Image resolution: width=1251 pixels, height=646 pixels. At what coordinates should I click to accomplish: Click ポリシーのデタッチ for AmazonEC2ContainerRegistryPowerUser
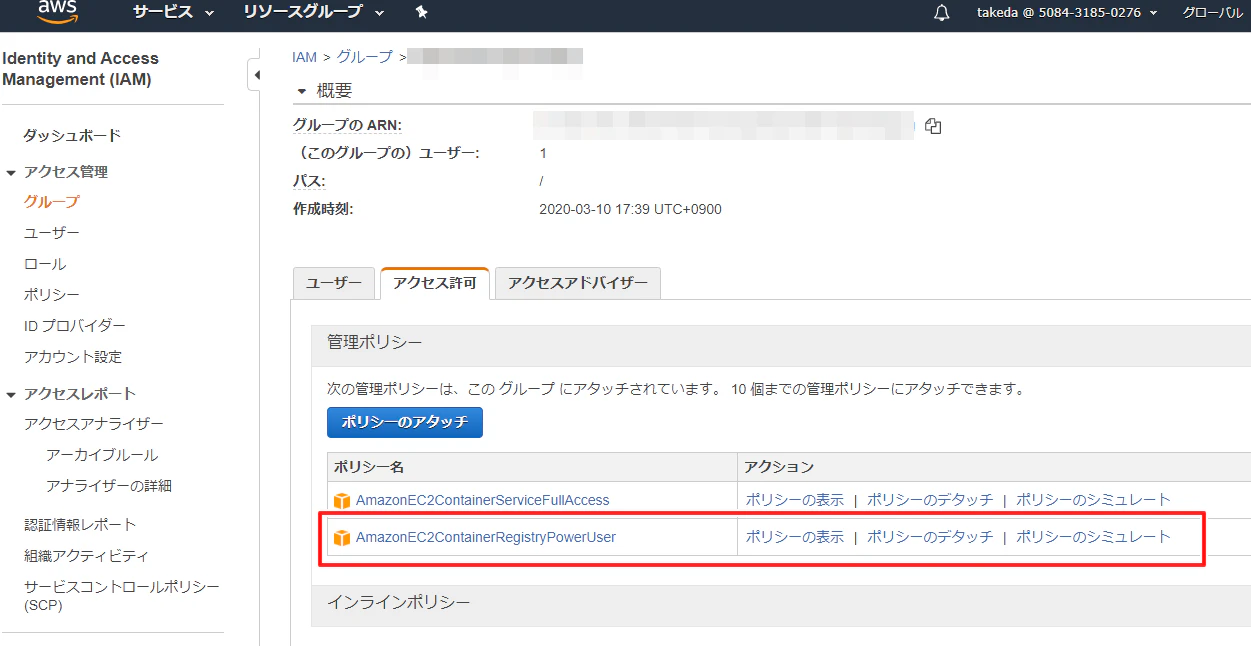[930, 537]
